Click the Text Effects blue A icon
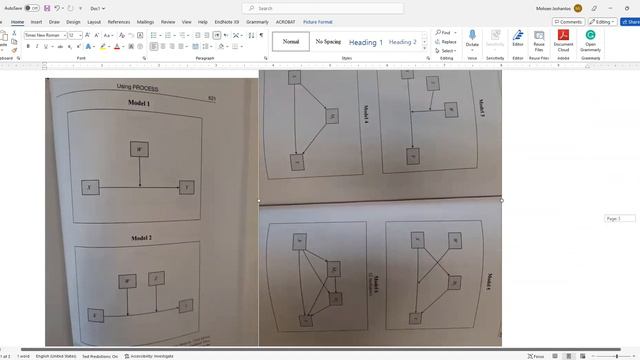This screenshot has height=360, width=640. pyautogui.click(x=88, y=47)
